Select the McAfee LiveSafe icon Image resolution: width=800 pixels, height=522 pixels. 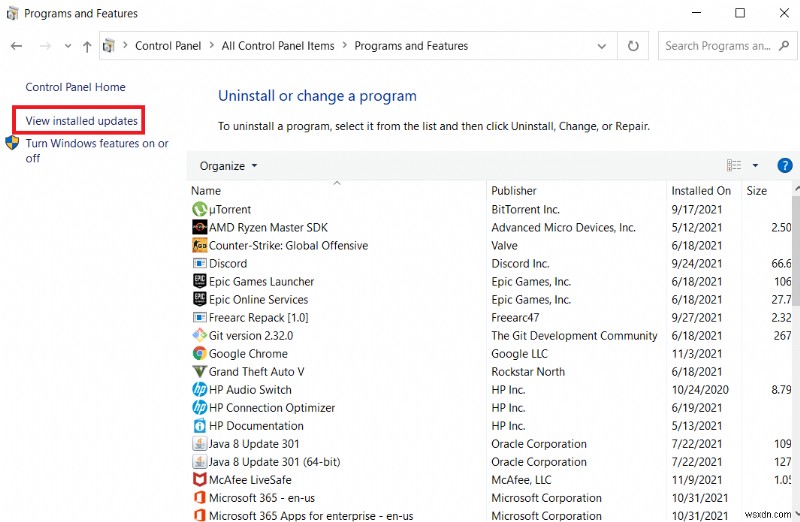tap(199, 479)
